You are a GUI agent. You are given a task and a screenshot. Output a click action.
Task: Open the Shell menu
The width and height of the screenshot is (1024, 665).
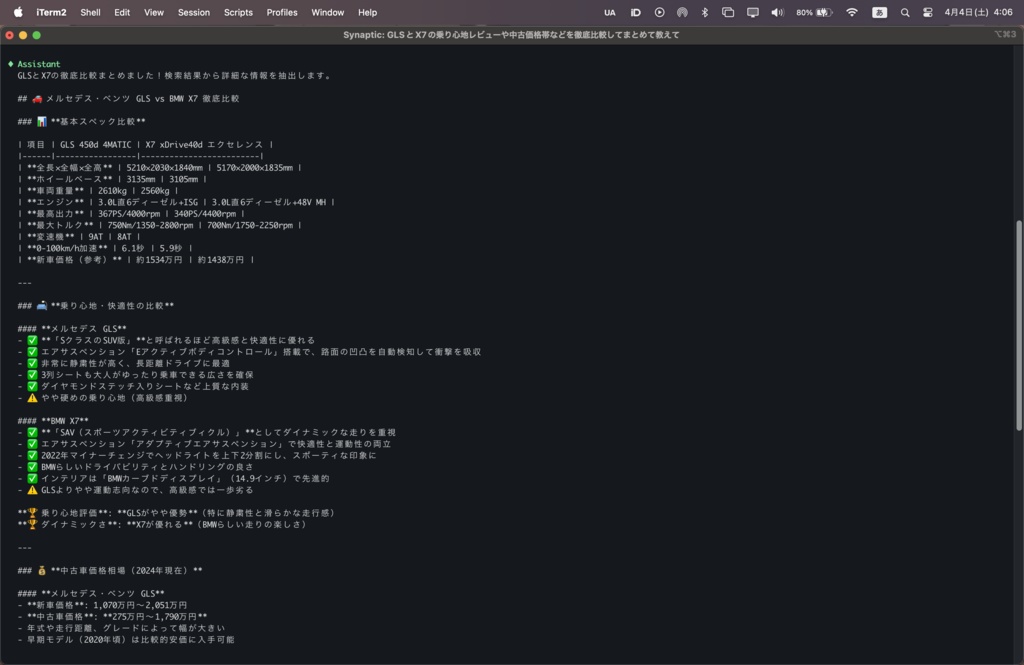pos(90,13)
